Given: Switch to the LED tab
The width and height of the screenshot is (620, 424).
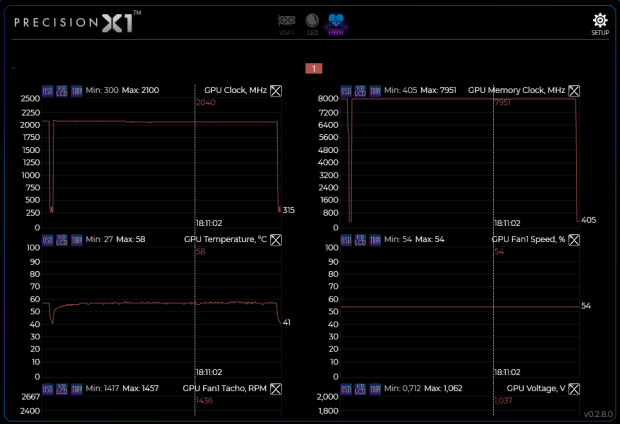Looking at the screenshot, I should point(312,25).
